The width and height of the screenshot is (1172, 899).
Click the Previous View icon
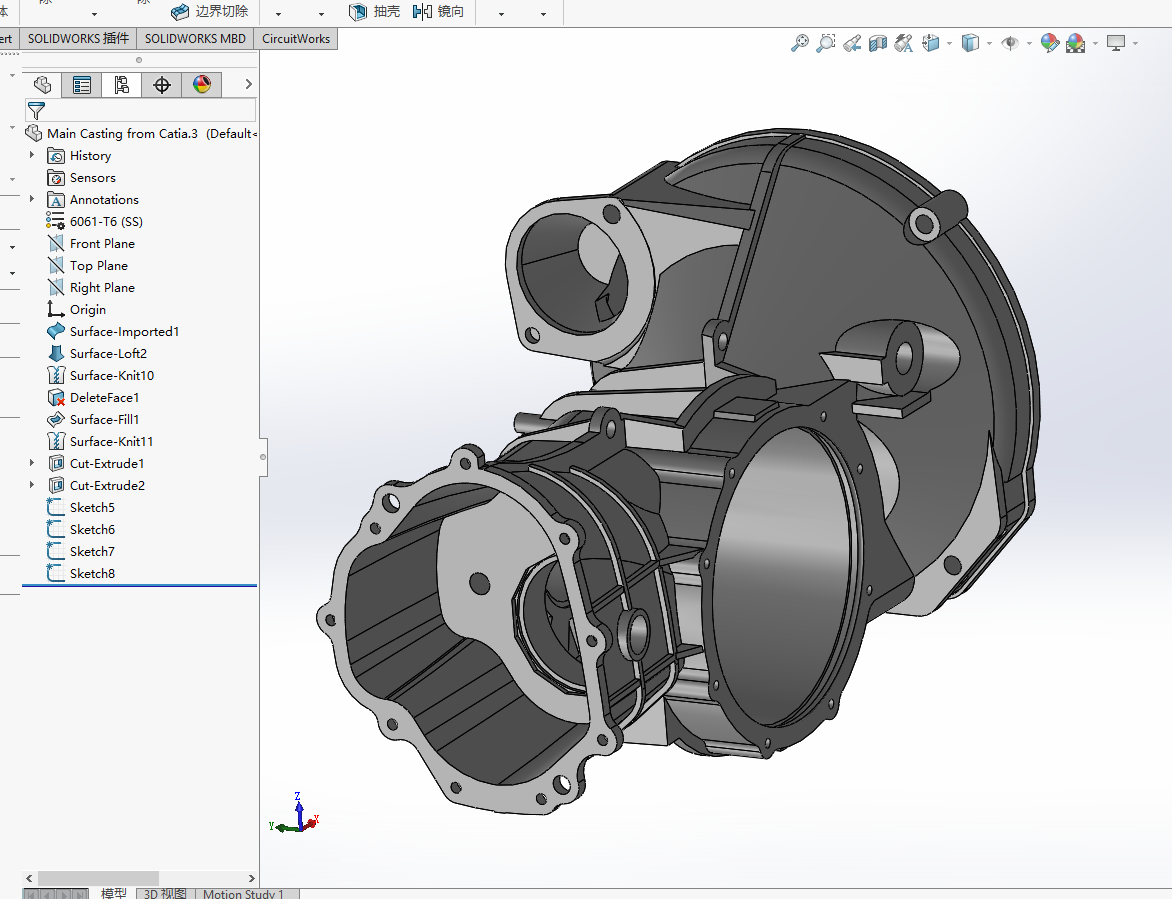click(x=852, y=43)
